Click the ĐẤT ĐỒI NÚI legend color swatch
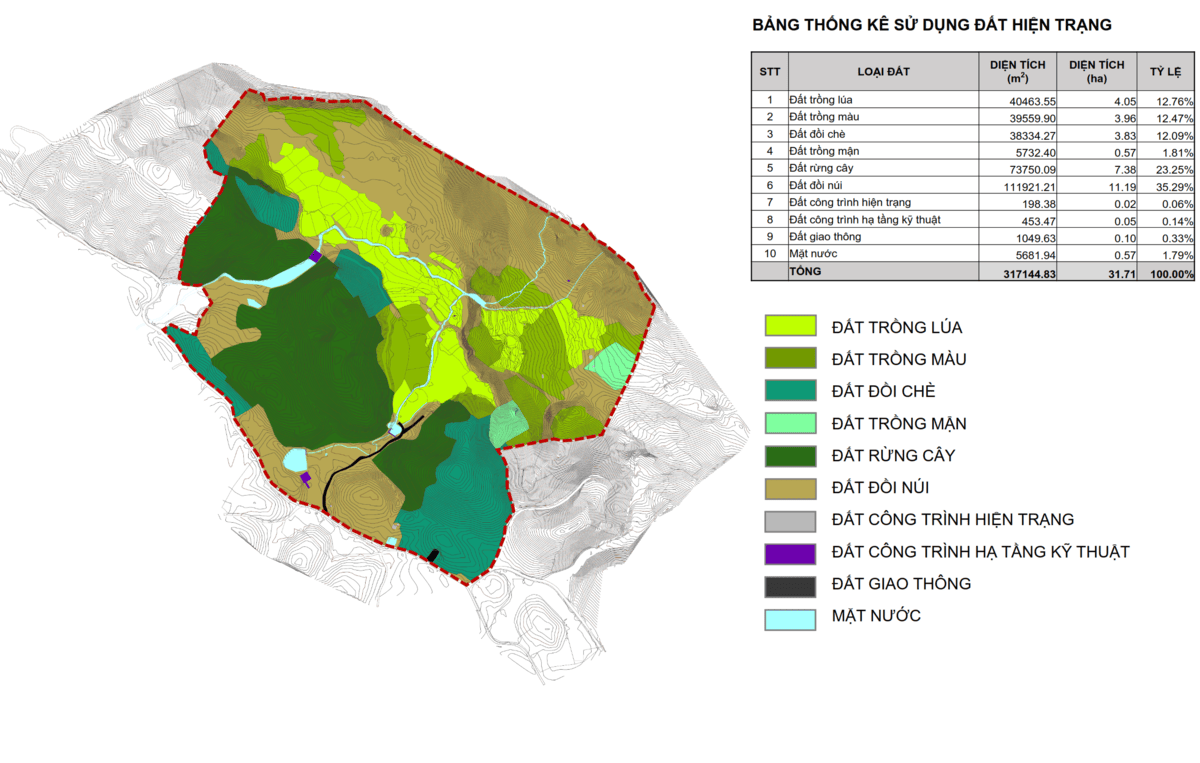1200x763 pixels. point(789,487)
